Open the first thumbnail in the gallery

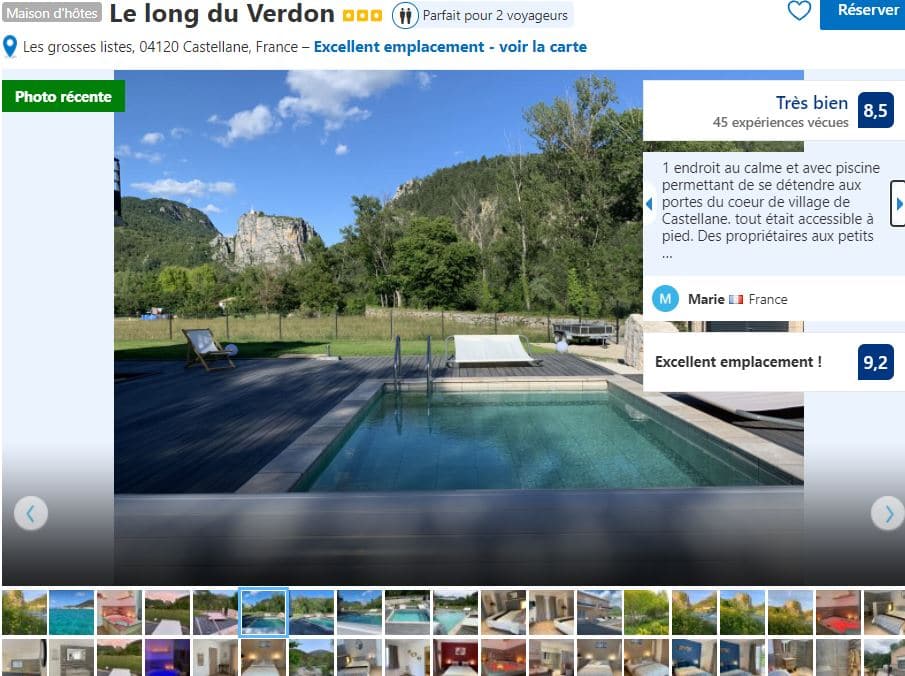click(24, 612)
